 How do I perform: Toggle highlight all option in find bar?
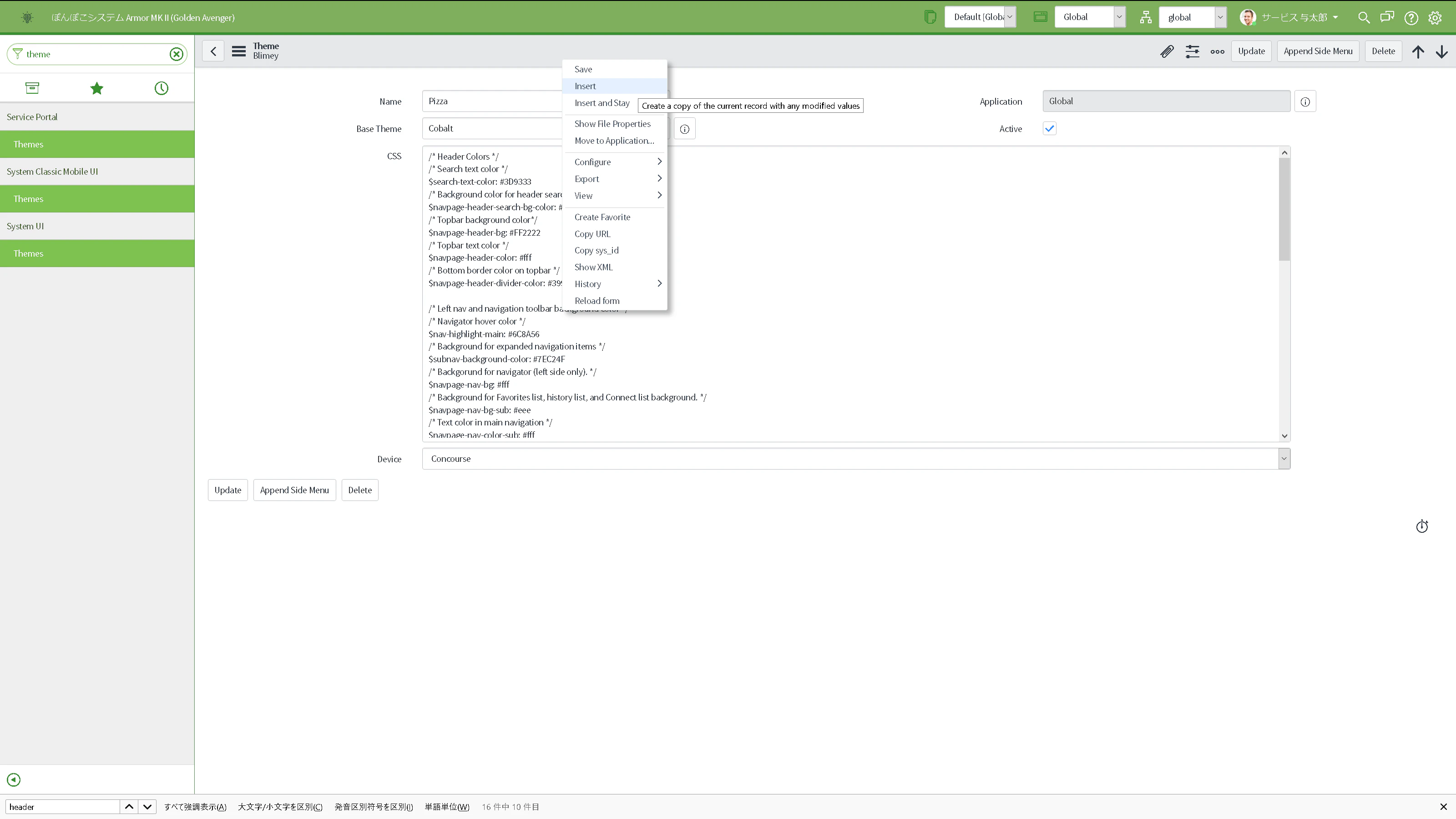(x=195, y=807)
